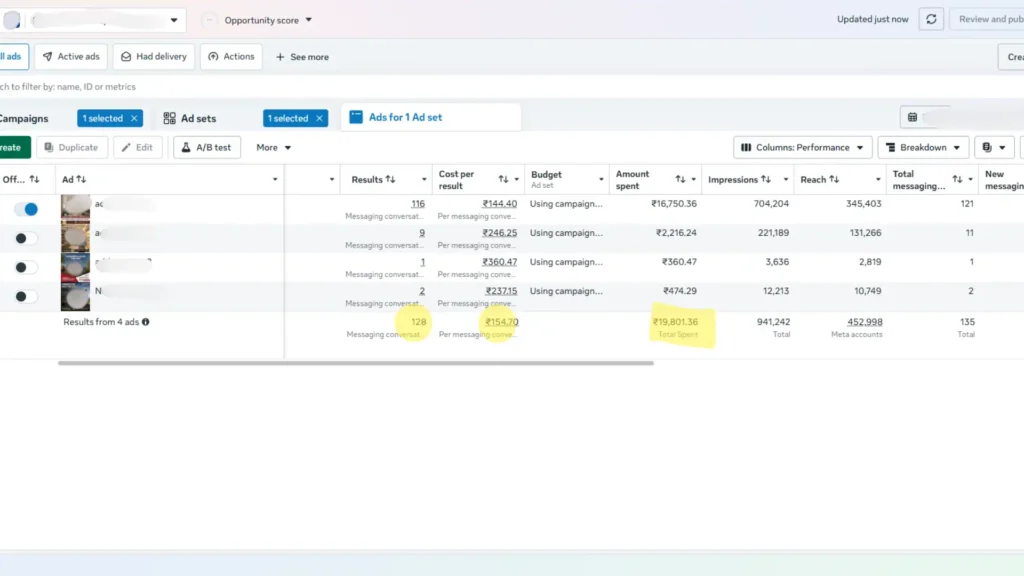Open the More actions dropdown

tap(274, 148)
